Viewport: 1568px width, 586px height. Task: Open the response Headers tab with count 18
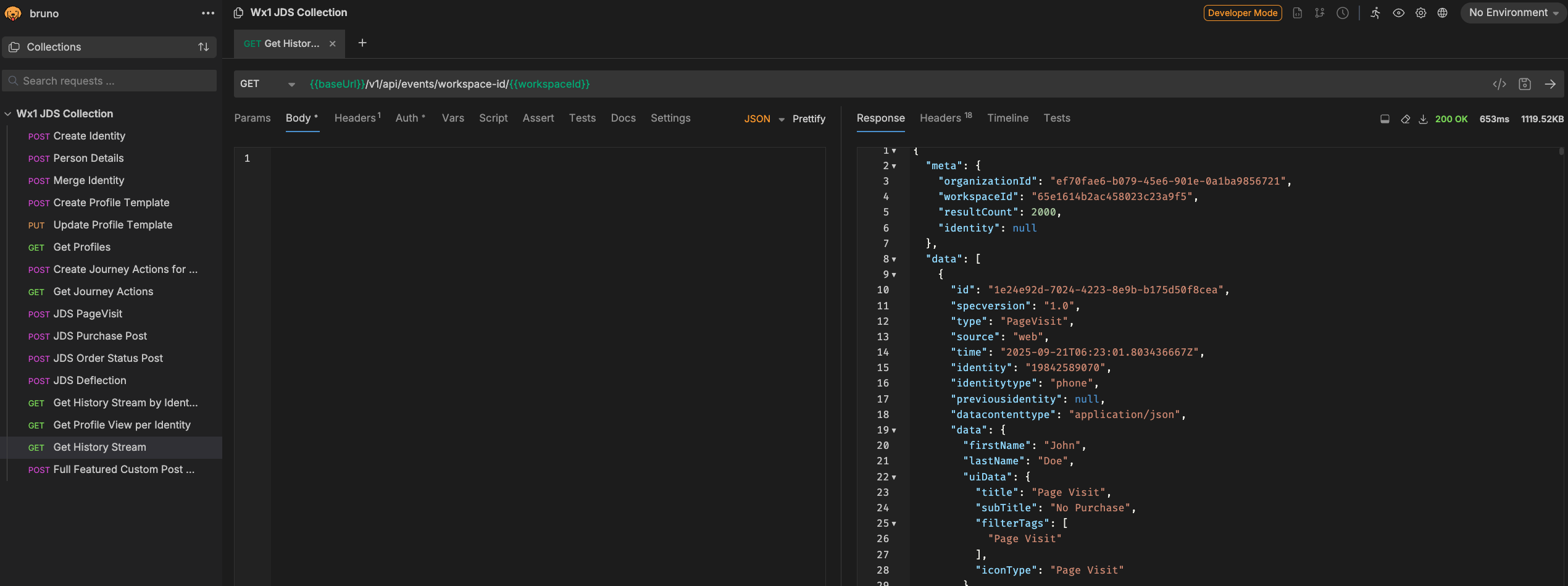click(x=946, y=118)
